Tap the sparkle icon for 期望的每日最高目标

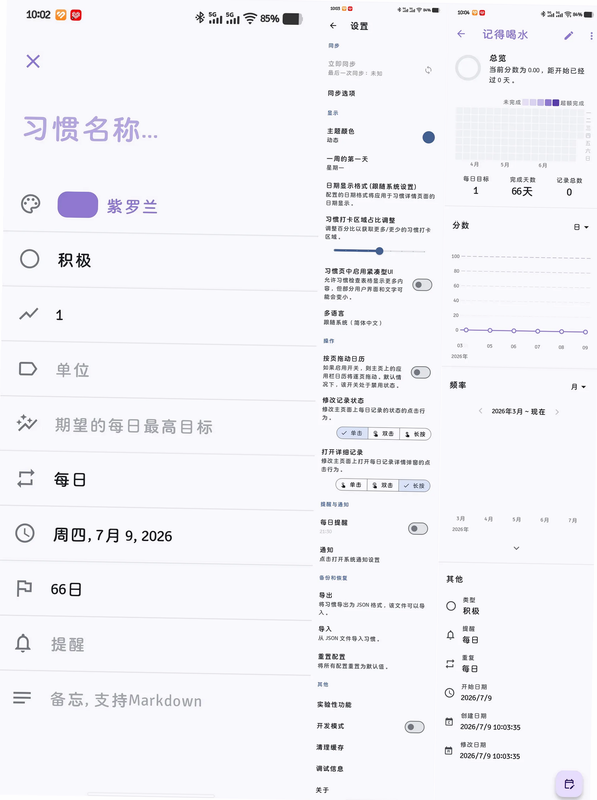(x=27, y=423)
